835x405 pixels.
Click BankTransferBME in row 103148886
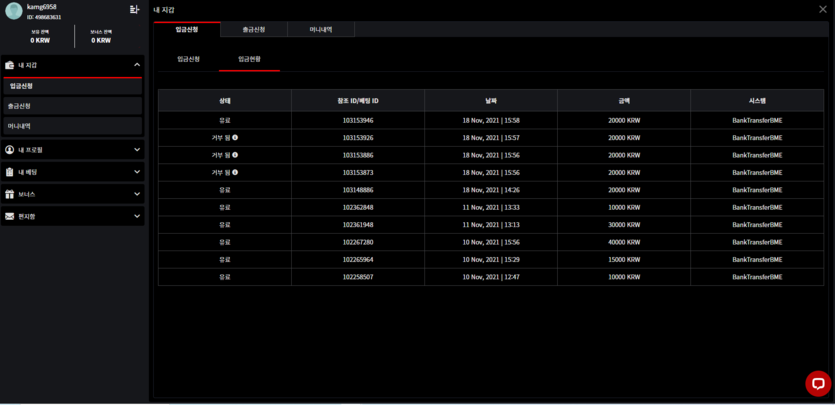757,190
